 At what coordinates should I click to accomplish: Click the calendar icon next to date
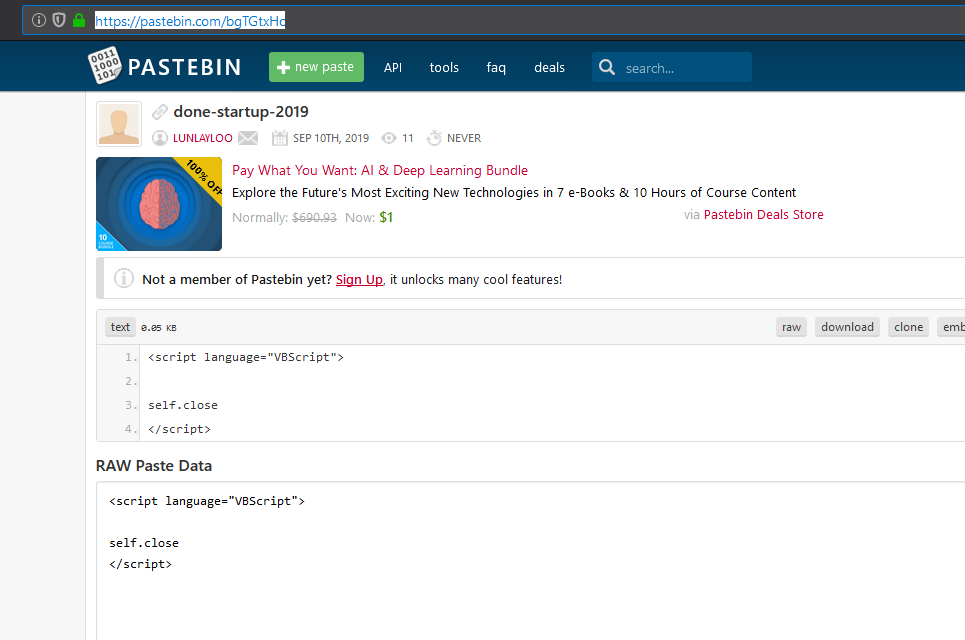(279, 138)
